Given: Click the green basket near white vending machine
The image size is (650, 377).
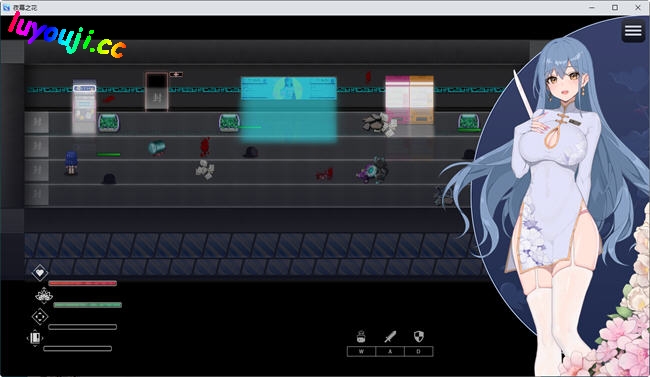Looking at the screenshot, I should point(109,123).
